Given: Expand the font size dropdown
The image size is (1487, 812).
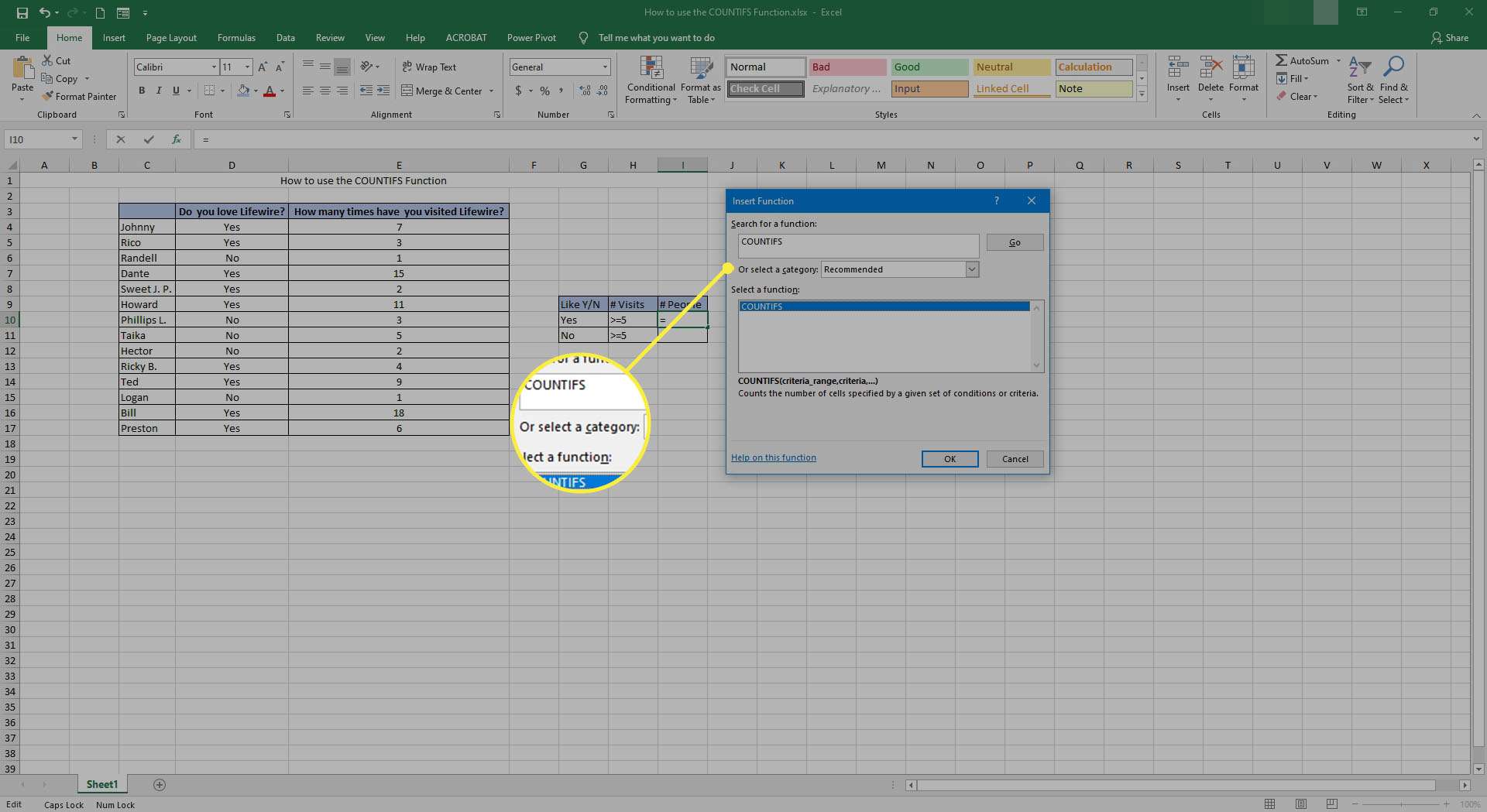Looking at the screenshot, I should [x=247, y=67].
